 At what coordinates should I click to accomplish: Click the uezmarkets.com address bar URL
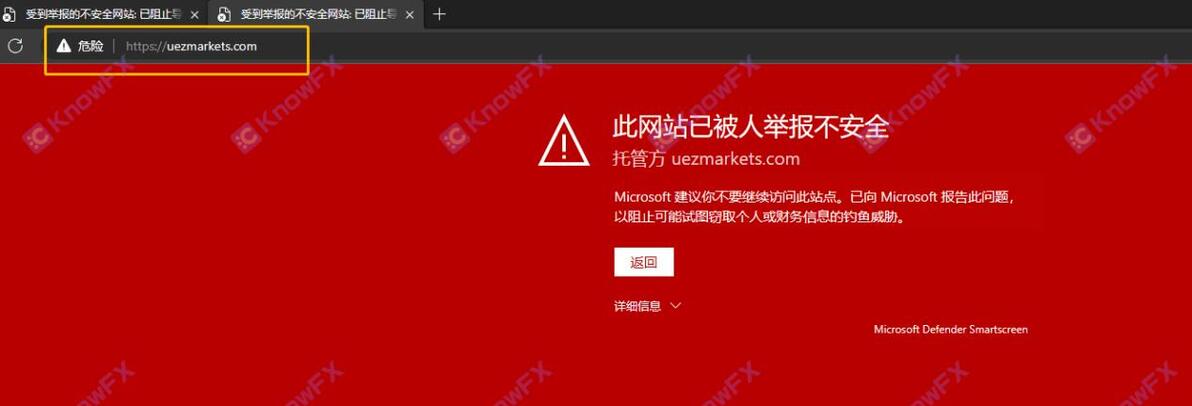click(192, 46)
